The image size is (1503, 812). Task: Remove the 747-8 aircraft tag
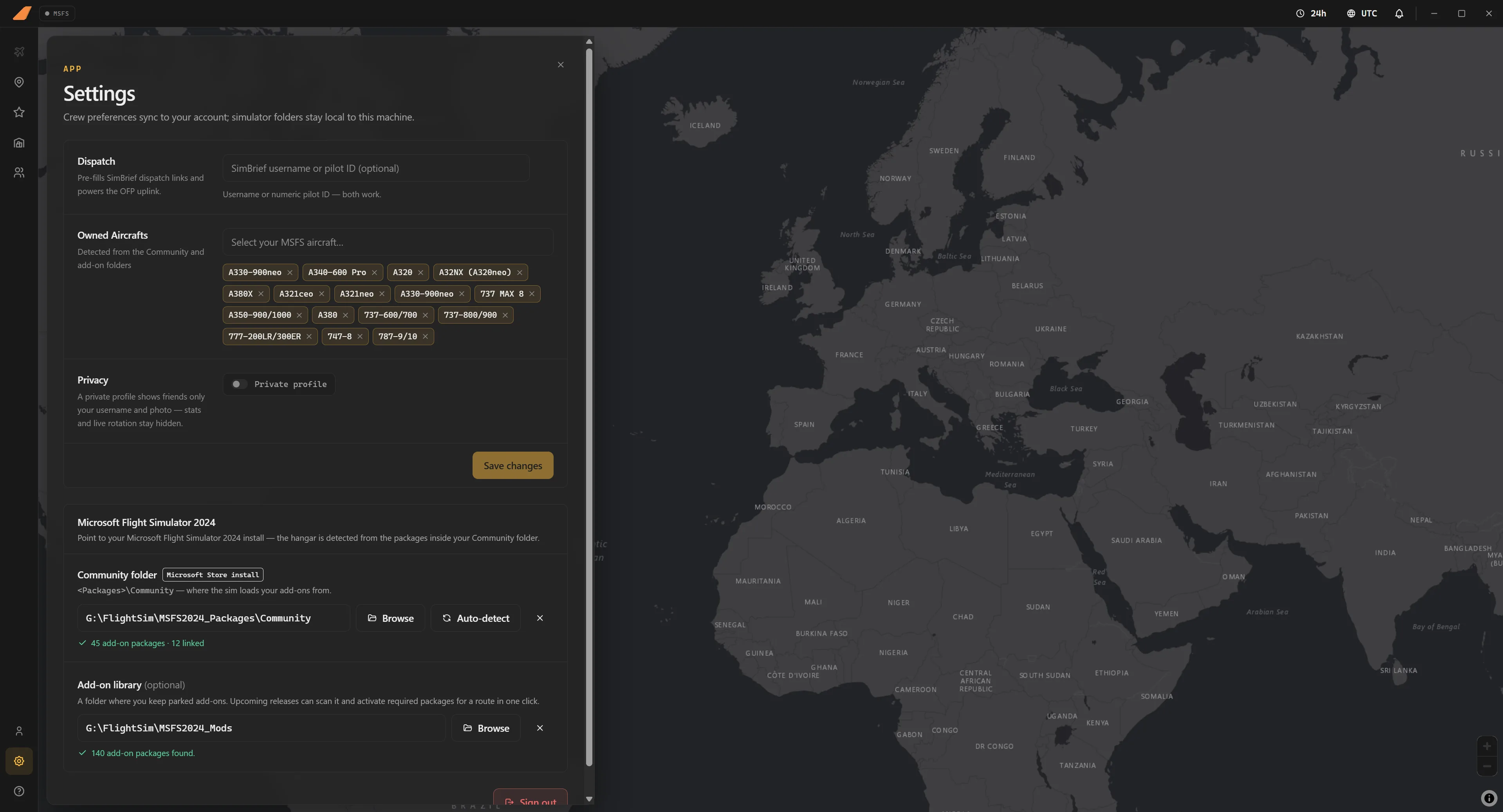tap(360, 337)
